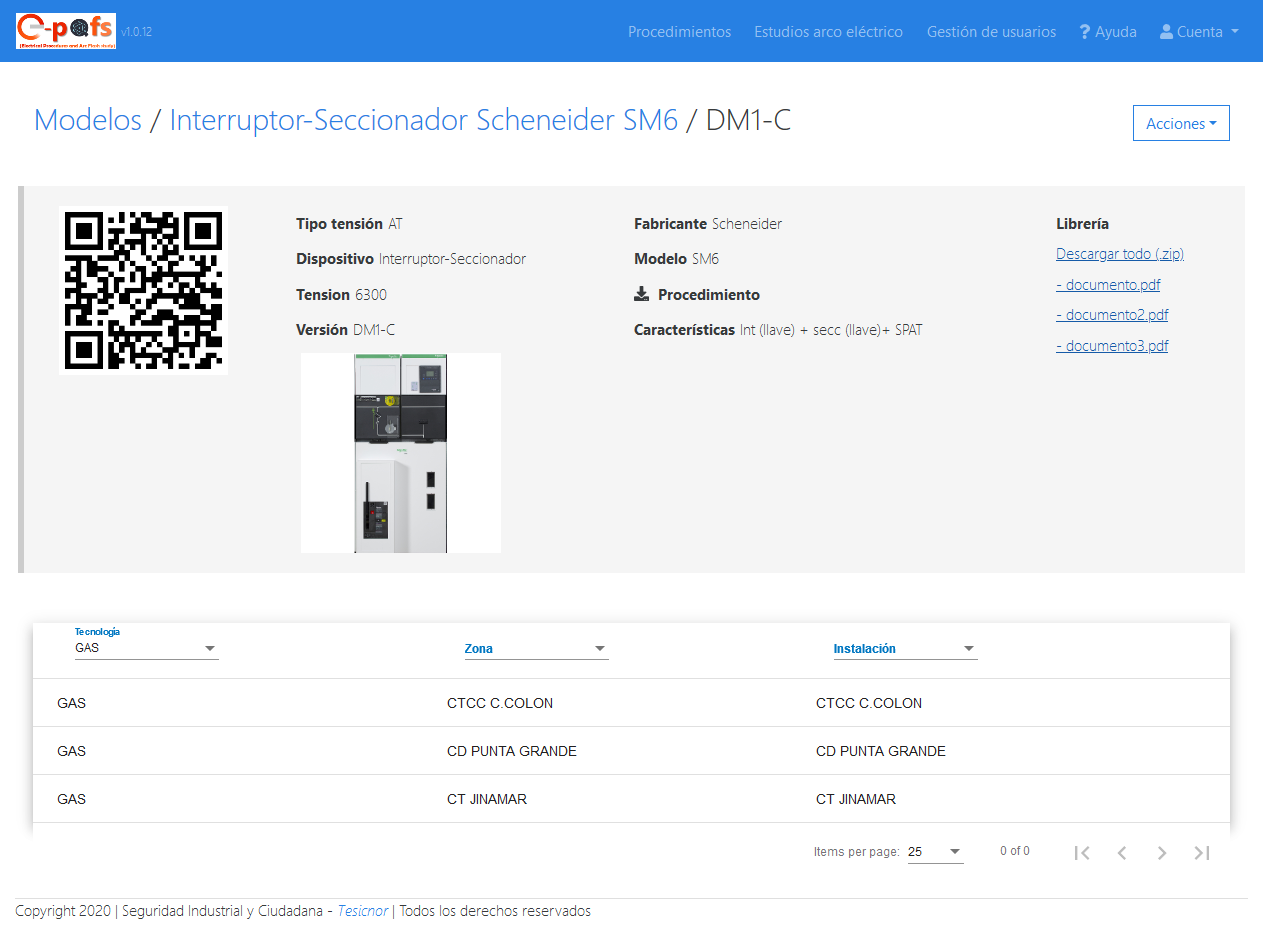This screenshot has height=937, width=1263.
Task: Open the Acciones dropdown button
Action: 1180,123
